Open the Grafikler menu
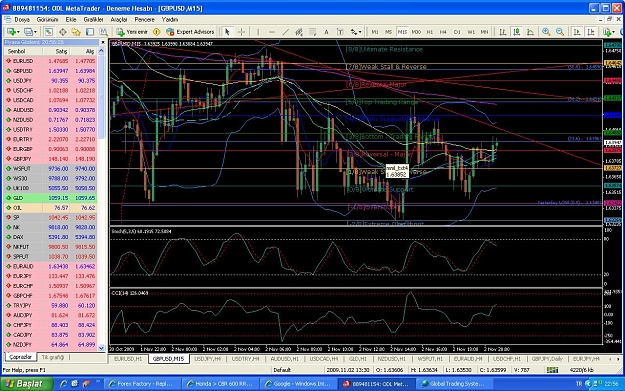 tap(93, 20)
